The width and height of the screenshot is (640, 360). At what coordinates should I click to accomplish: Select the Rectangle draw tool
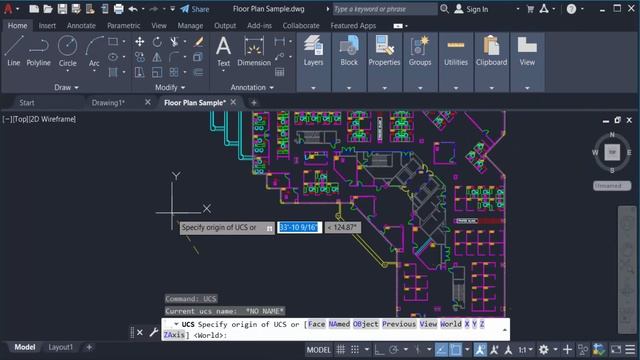pos(113,41)
